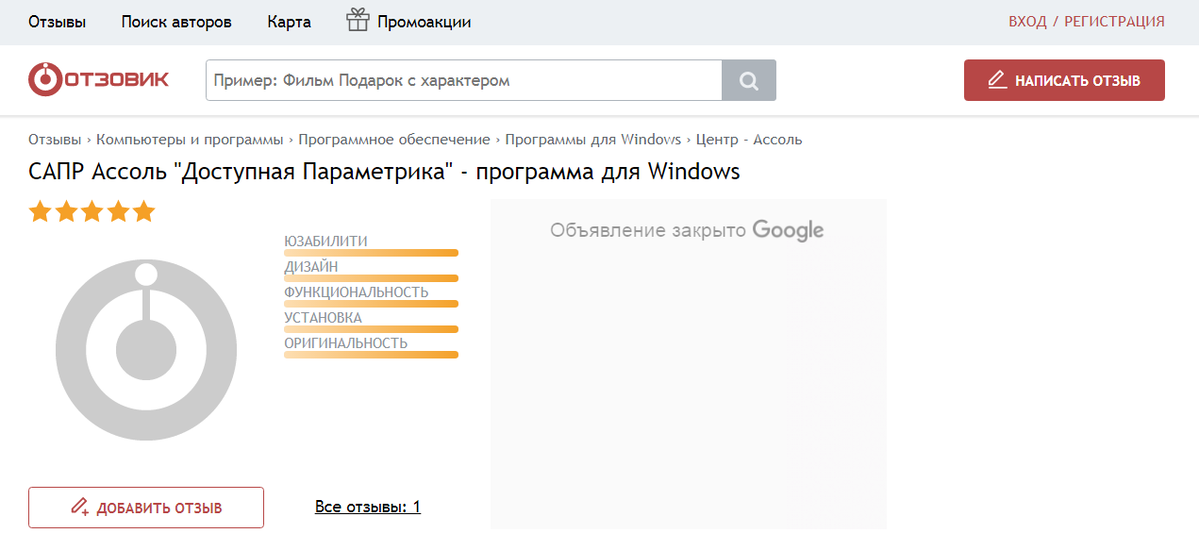The image size is (1199, 550).
Task: Open the Промоакции menu item
Action: (424, 21)
